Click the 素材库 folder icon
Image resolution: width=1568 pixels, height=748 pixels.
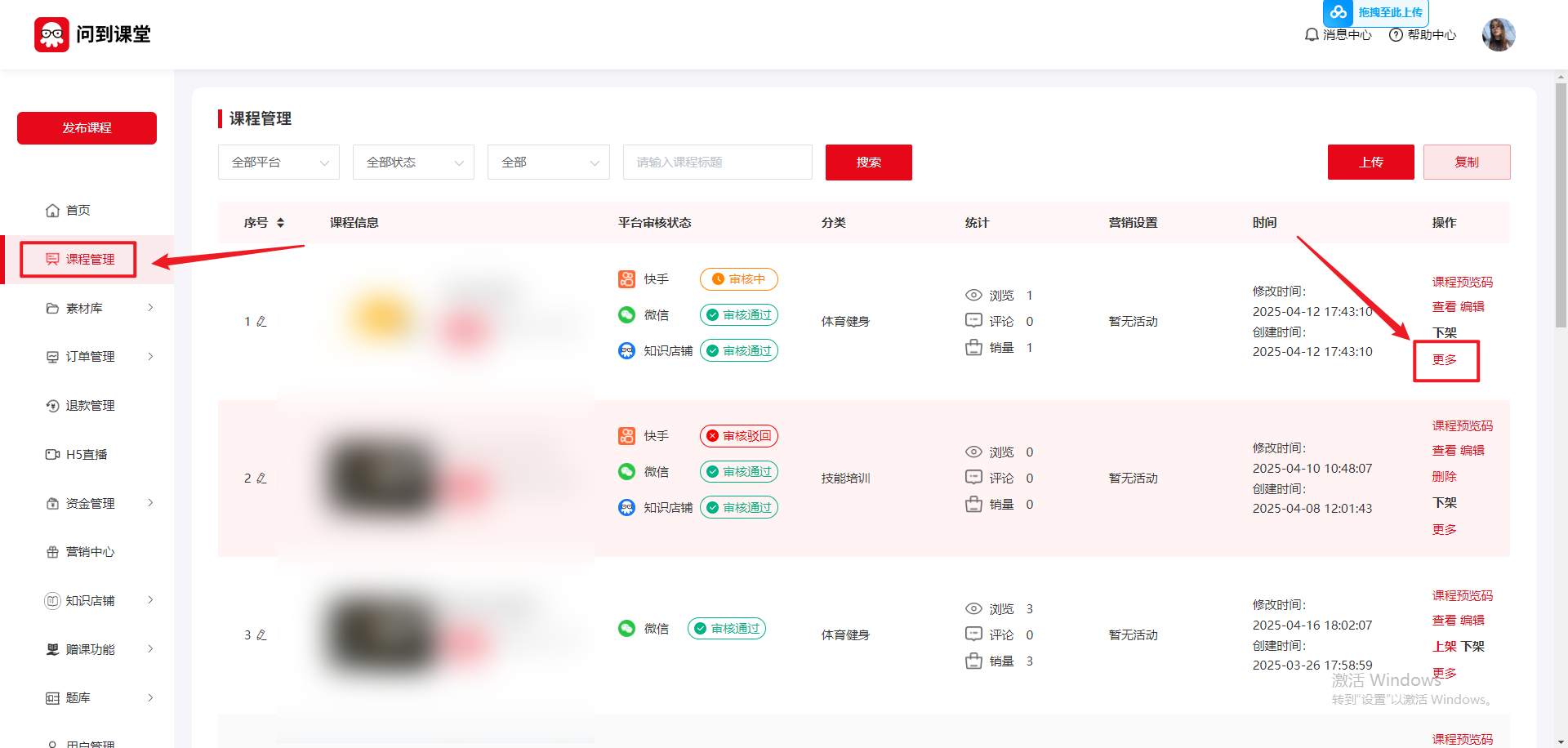coord(52,308)
